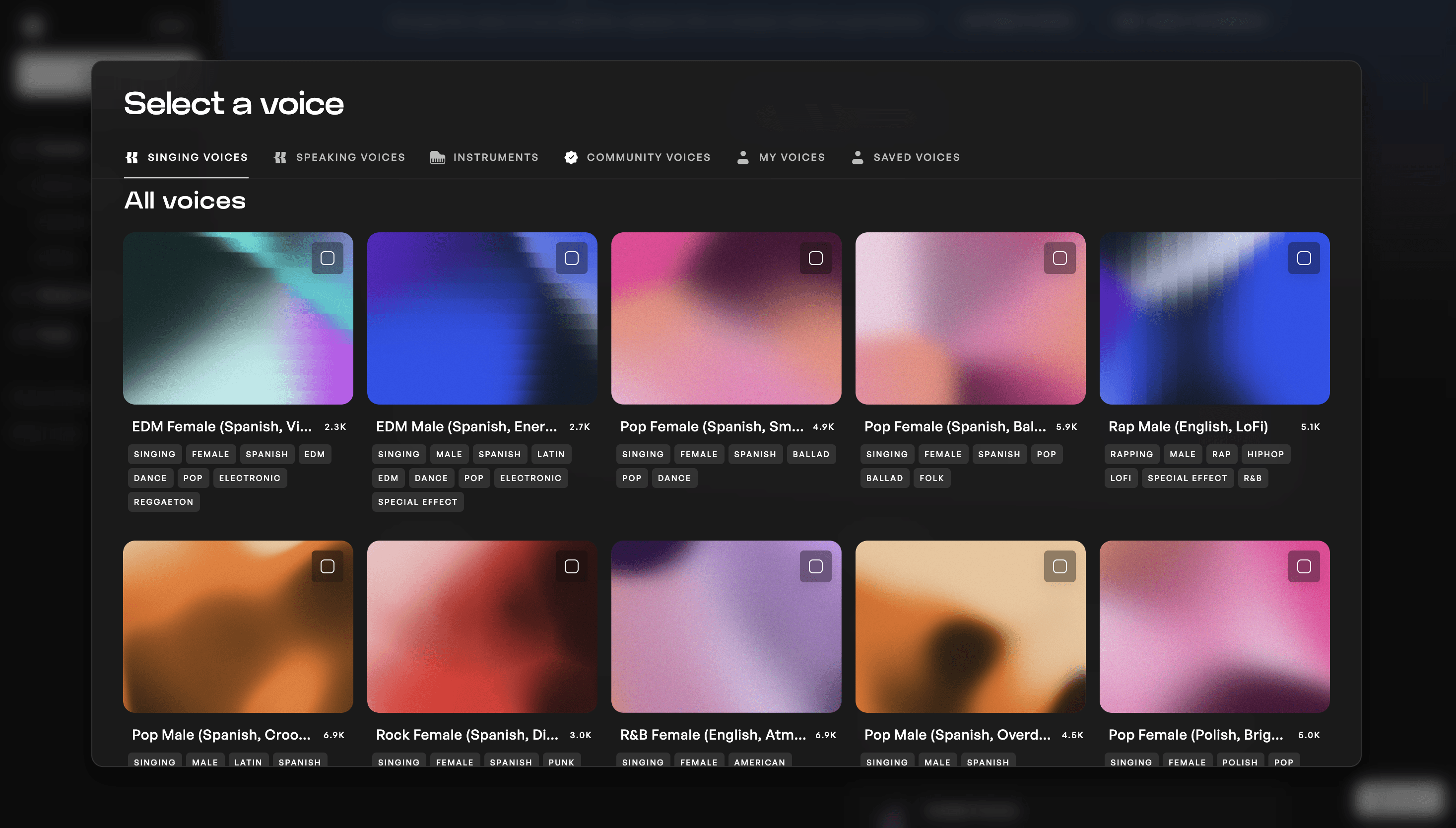Screen dimensions: 1456x828
Task: Open the Rap Male (English, LoFi) thumbnail
Action: pos(1214,319)
